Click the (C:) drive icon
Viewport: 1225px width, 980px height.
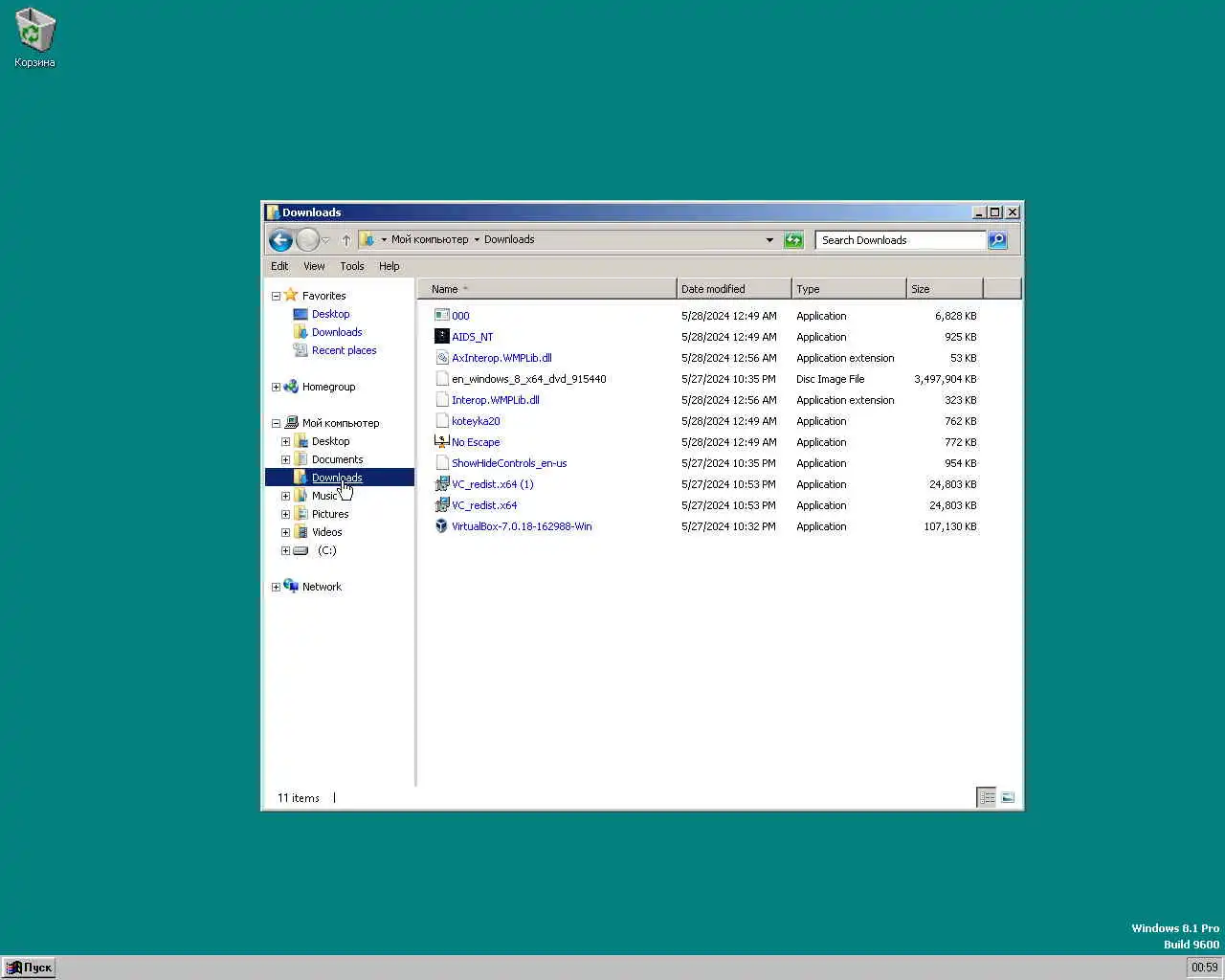[x=301, y=550]
